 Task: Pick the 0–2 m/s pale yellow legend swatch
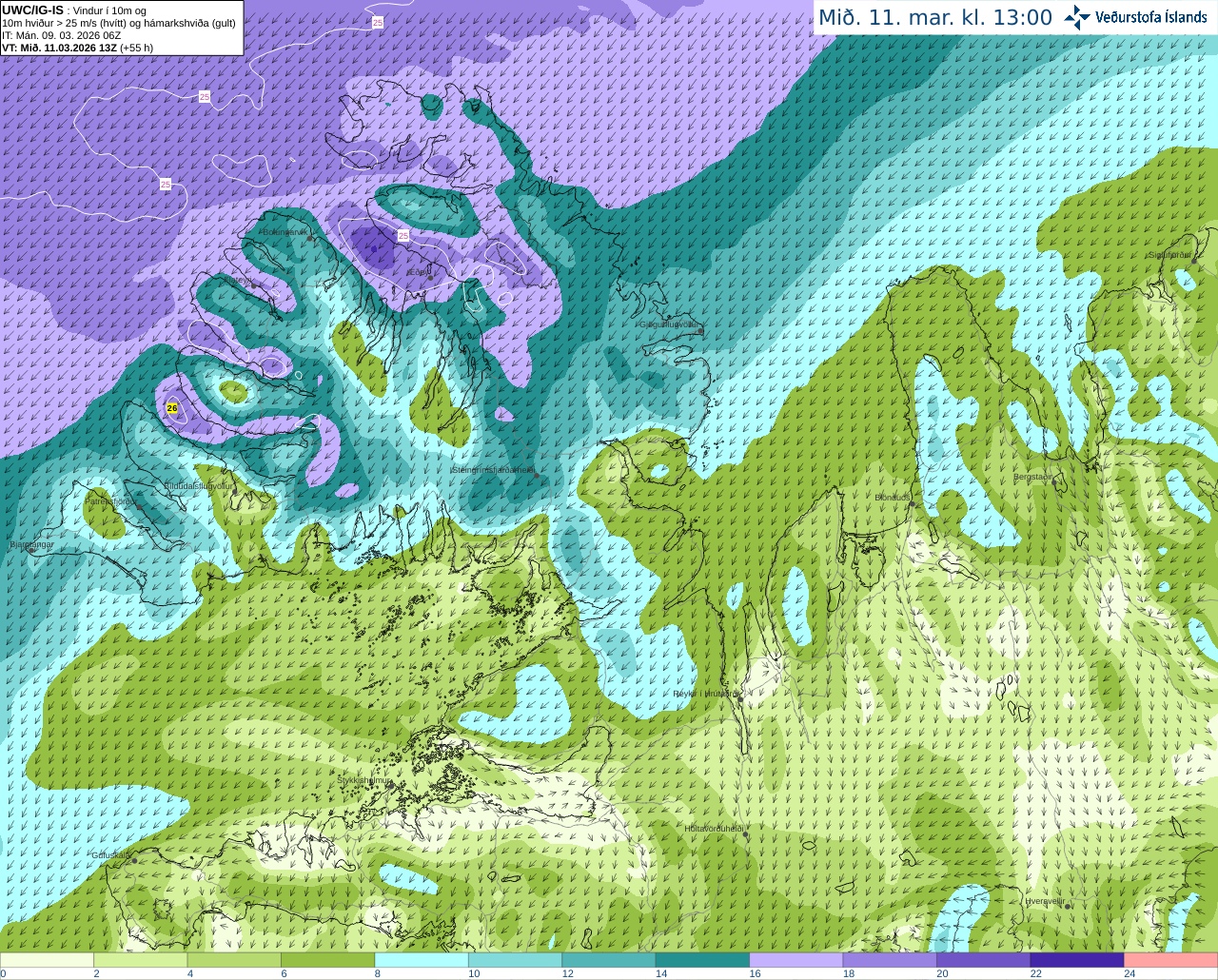click(48, 960)
